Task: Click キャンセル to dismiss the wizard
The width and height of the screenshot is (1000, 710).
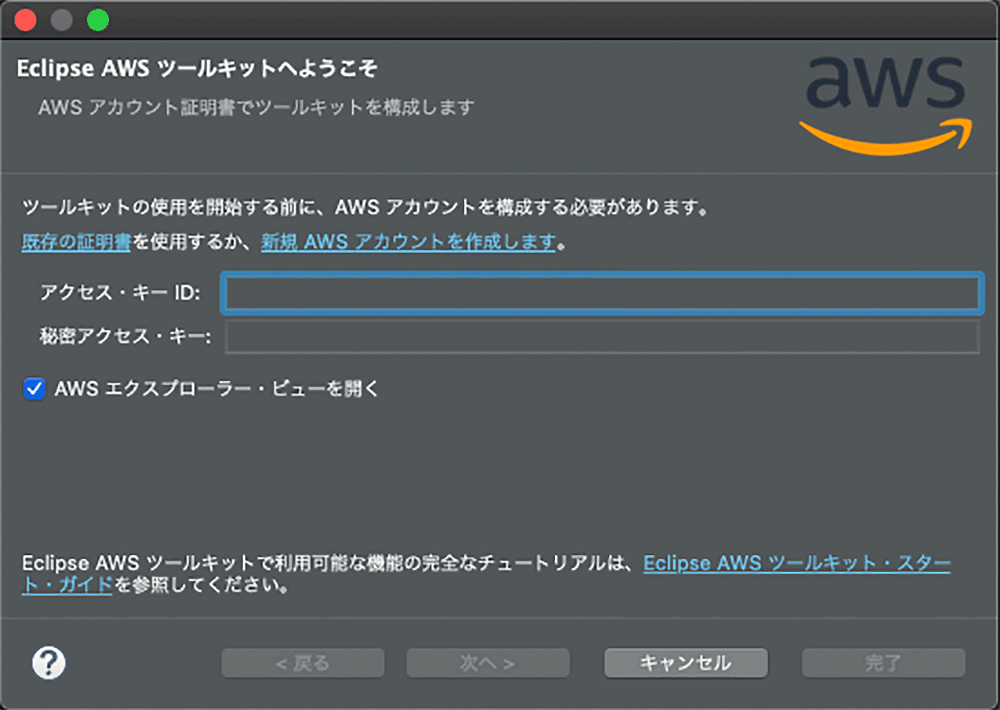Action: click(685, 662)
